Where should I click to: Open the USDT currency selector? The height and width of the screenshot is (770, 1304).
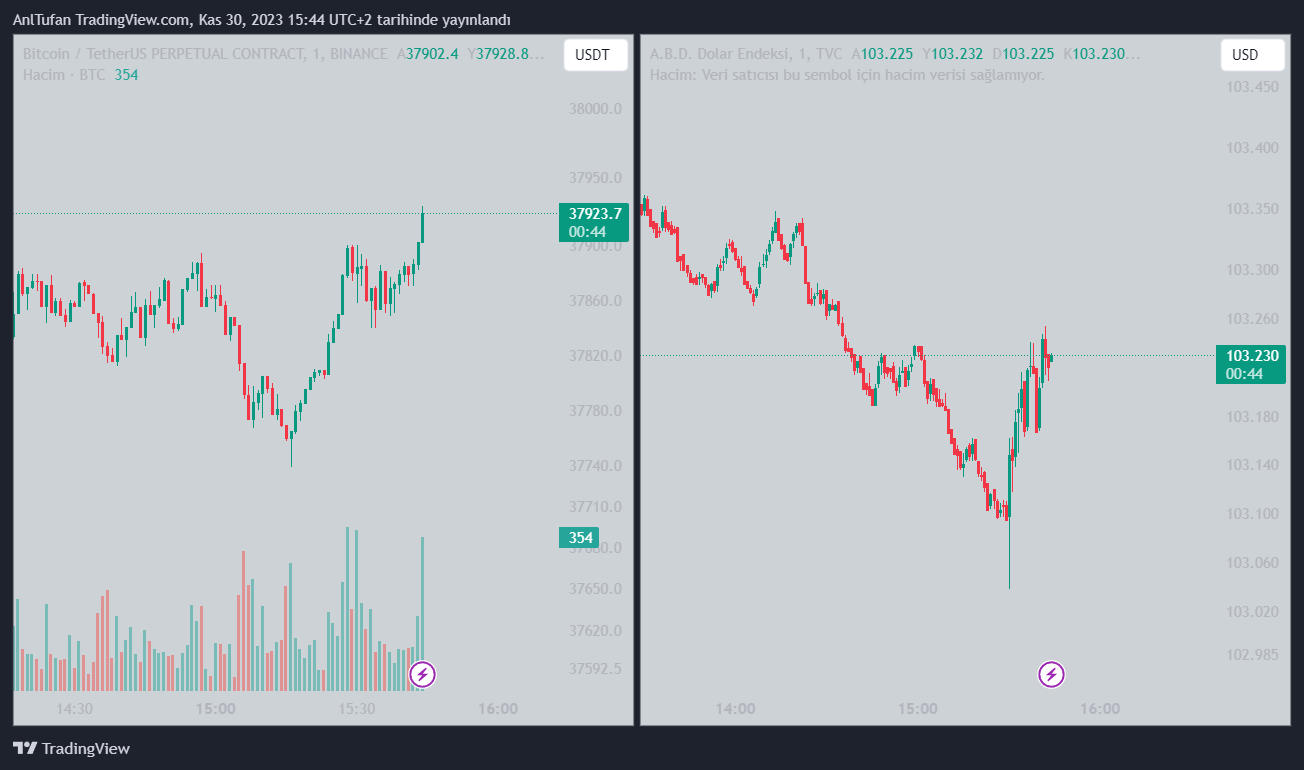pyautogui.click(x=595, y=55)
